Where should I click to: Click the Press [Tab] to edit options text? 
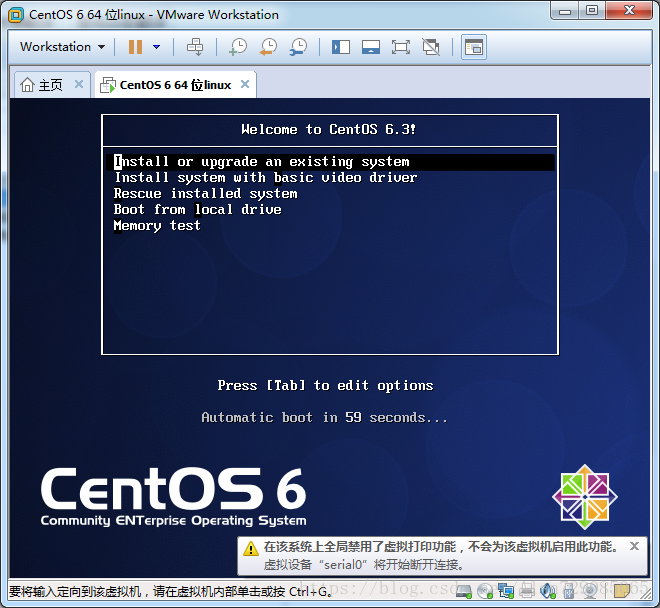pyautogui.click(x=325, y=385)
